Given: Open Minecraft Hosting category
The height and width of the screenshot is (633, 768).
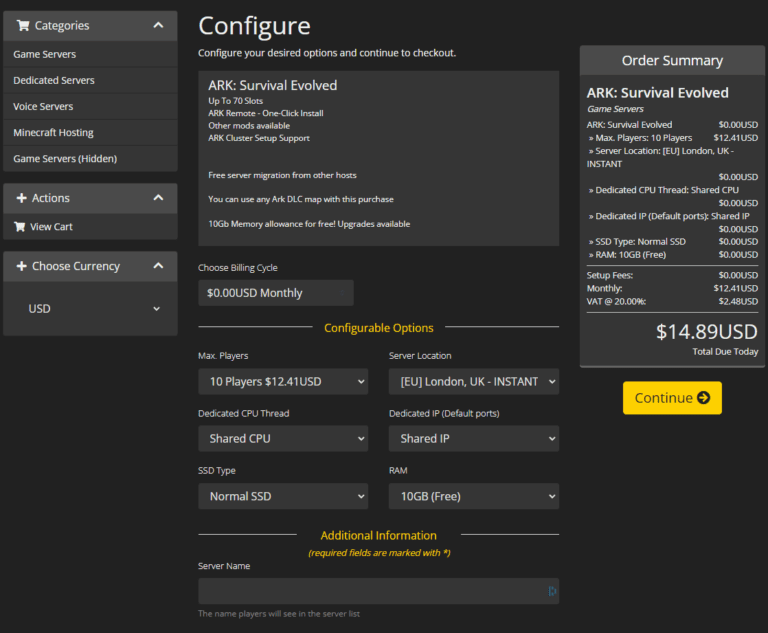Looking at the screenshot, I should point(90,132).
